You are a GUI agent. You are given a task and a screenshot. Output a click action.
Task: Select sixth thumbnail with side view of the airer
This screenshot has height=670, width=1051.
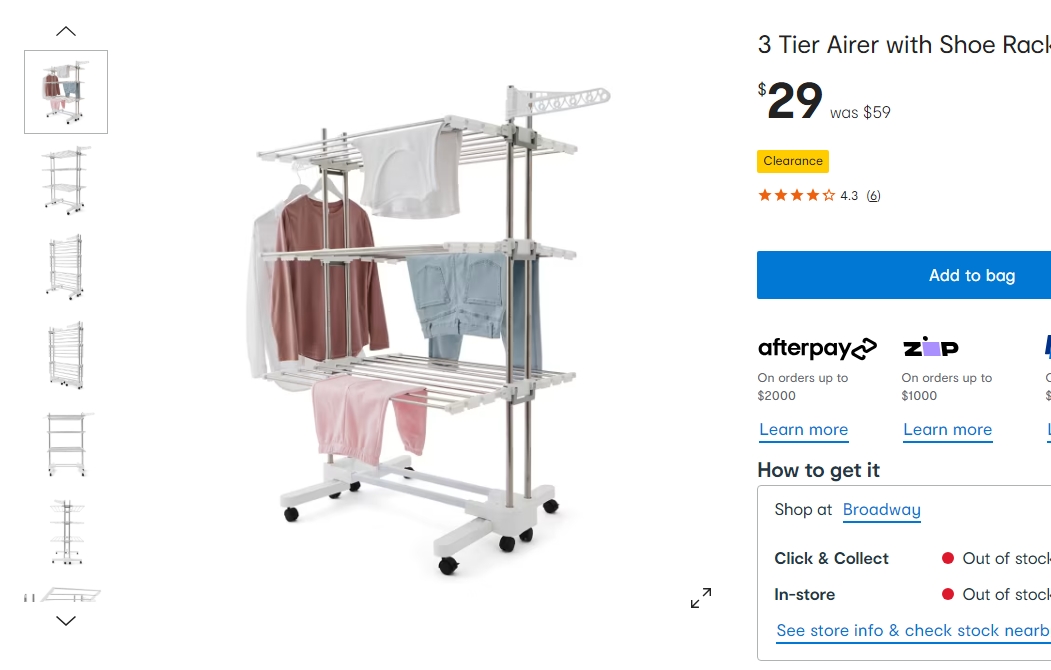(x=66, y=531)
